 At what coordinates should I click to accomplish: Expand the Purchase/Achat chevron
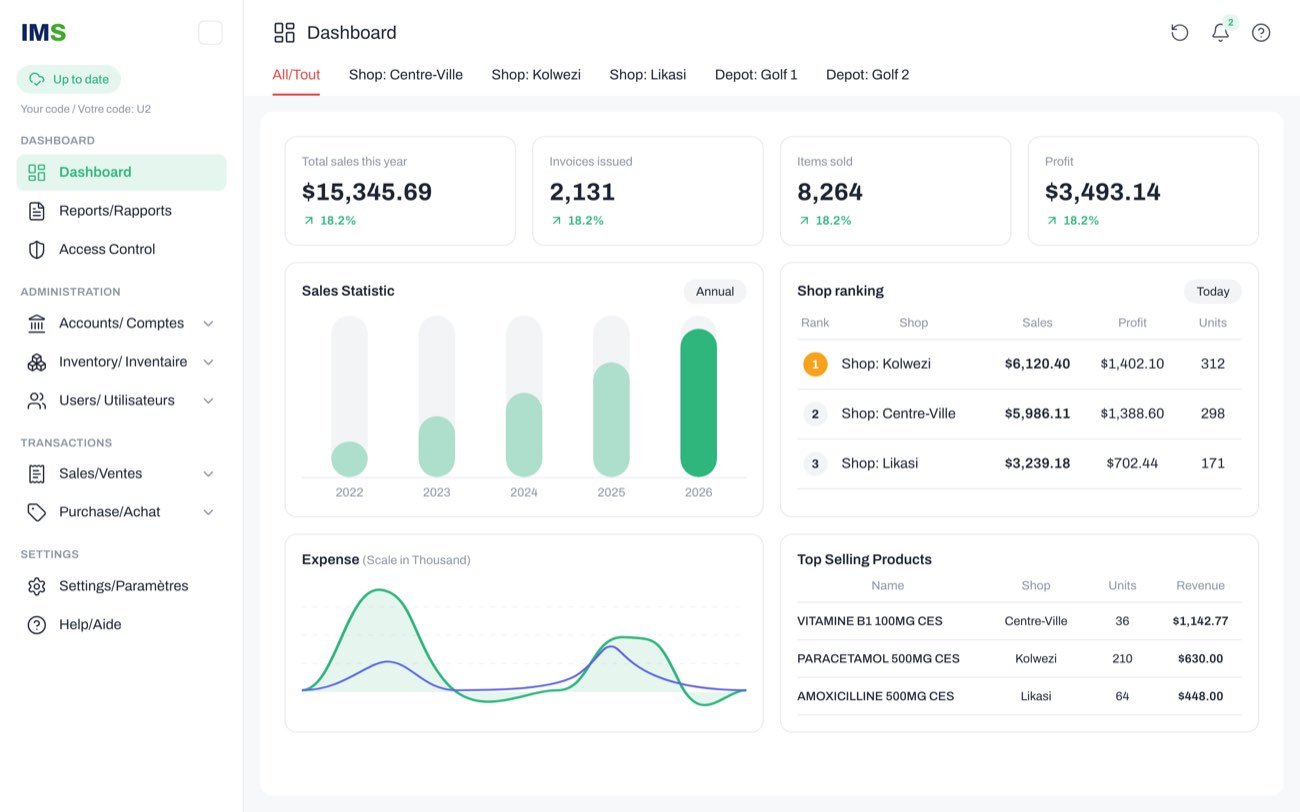tap(208, 512)
